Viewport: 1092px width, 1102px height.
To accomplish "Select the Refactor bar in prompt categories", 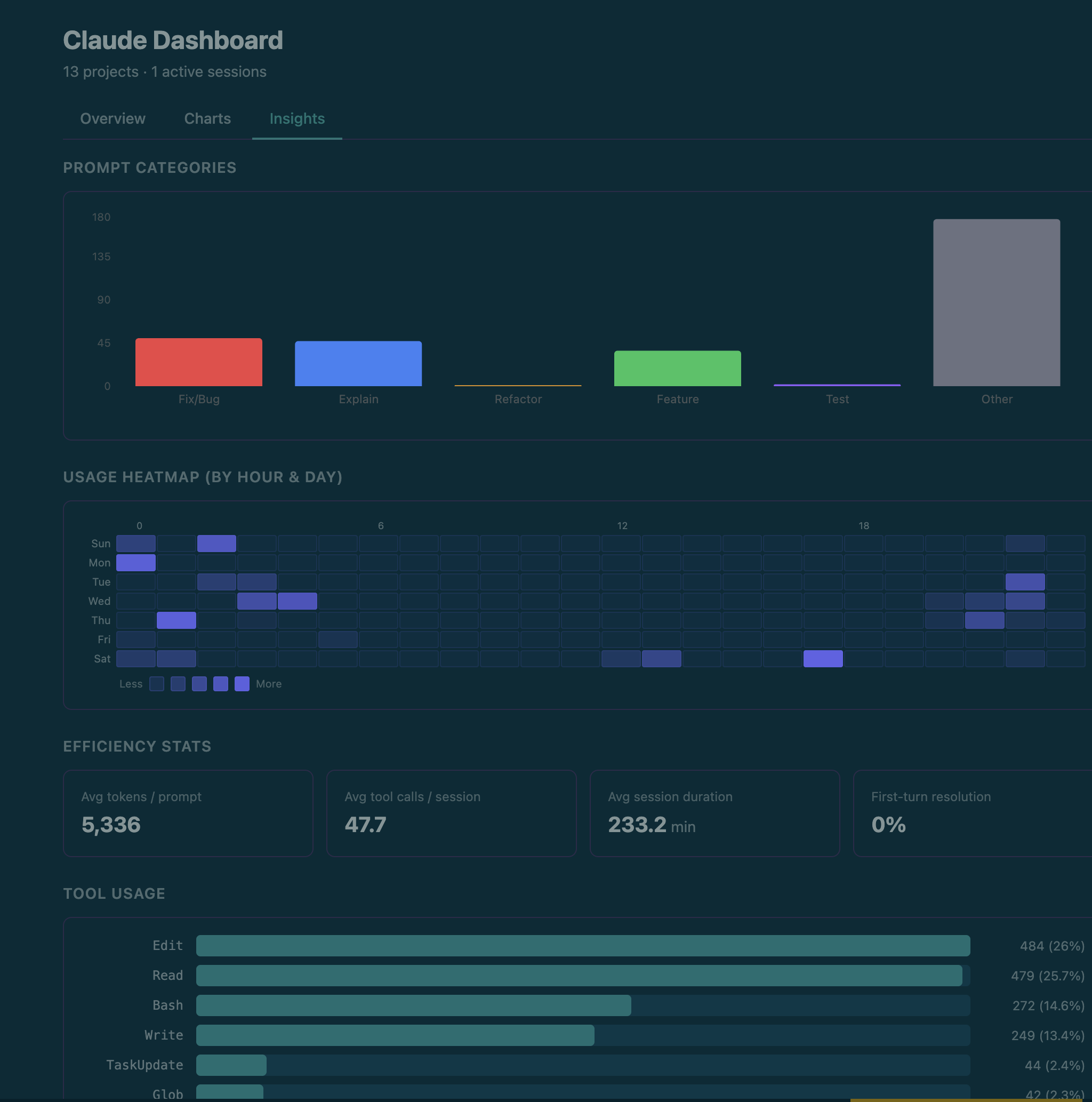I will click(517, 385).
